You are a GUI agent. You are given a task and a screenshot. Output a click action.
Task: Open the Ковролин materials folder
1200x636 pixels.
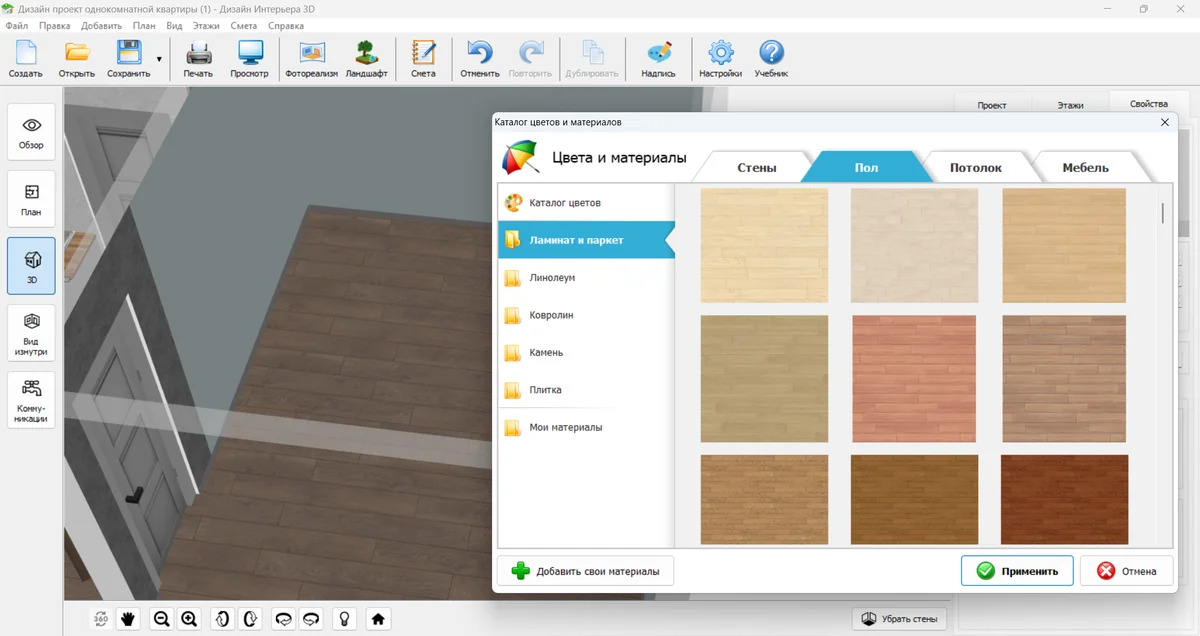pyautogui.click(x=586, y=315)
